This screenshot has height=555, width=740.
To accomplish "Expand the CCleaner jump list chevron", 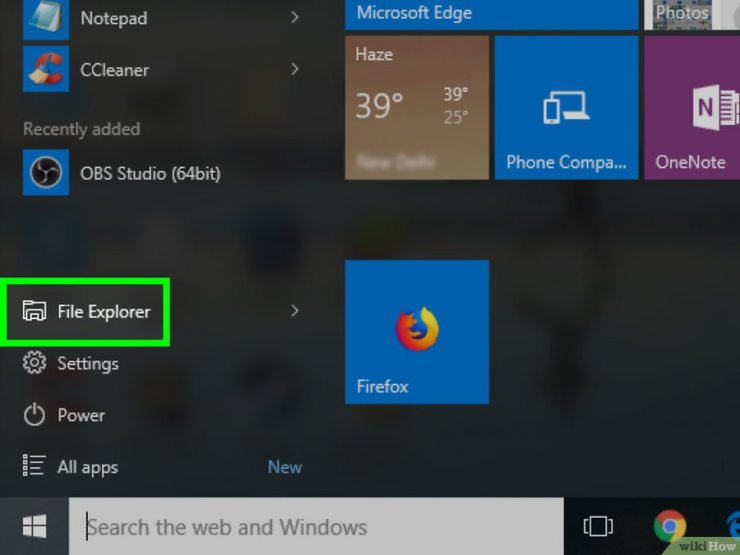I will pos(295,69).
